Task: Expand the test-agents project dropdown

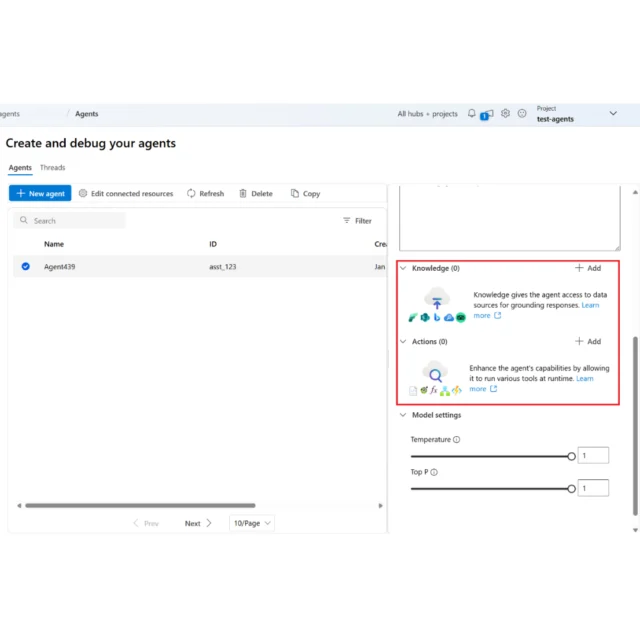Action: (x=613, y=114)
